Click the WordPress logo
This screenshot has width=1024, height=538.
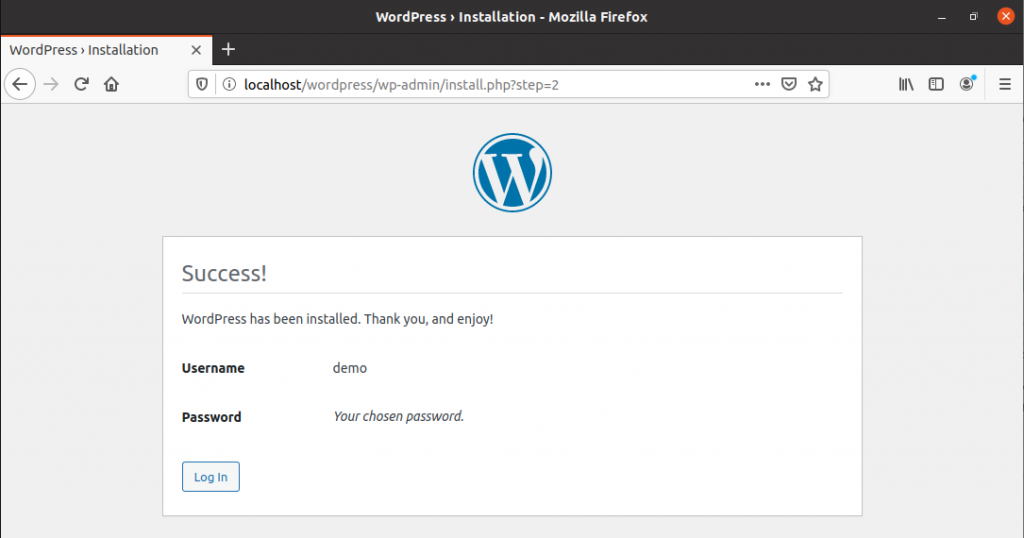(x=512, y=173)
